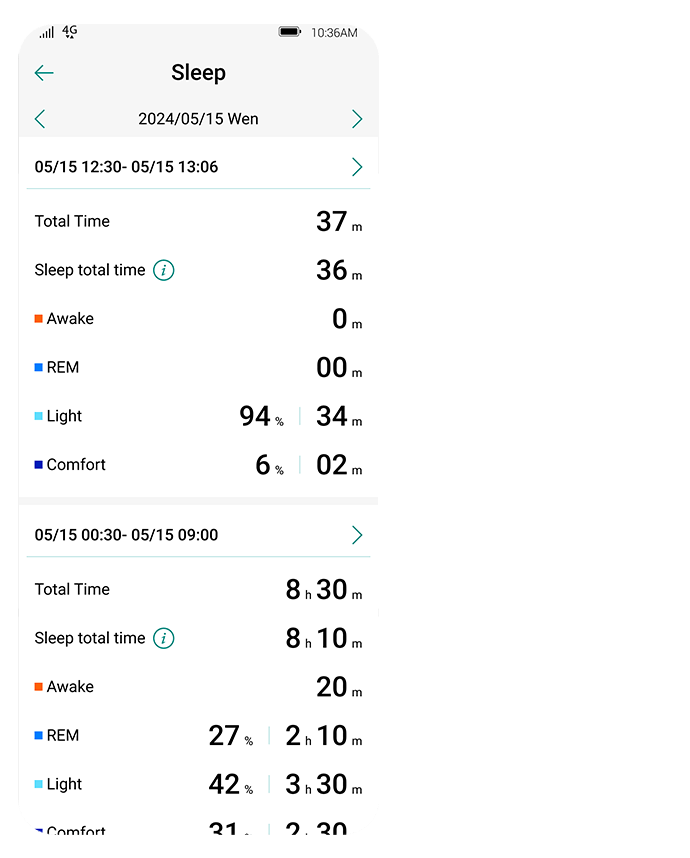Select the Total Time 8 h 30 m row
This screenshot has height=858, width=690.
(198, 589)
